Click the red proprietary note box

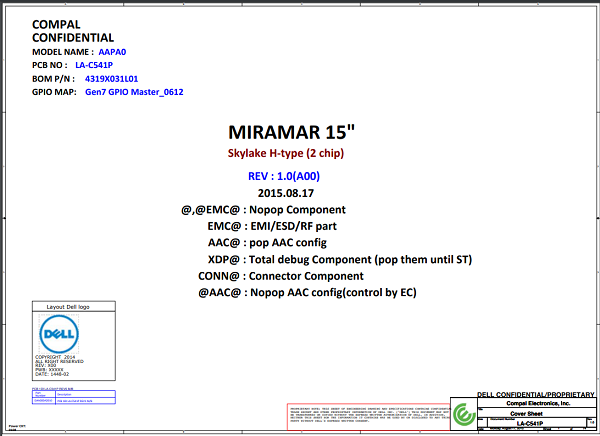coord(366,419)
